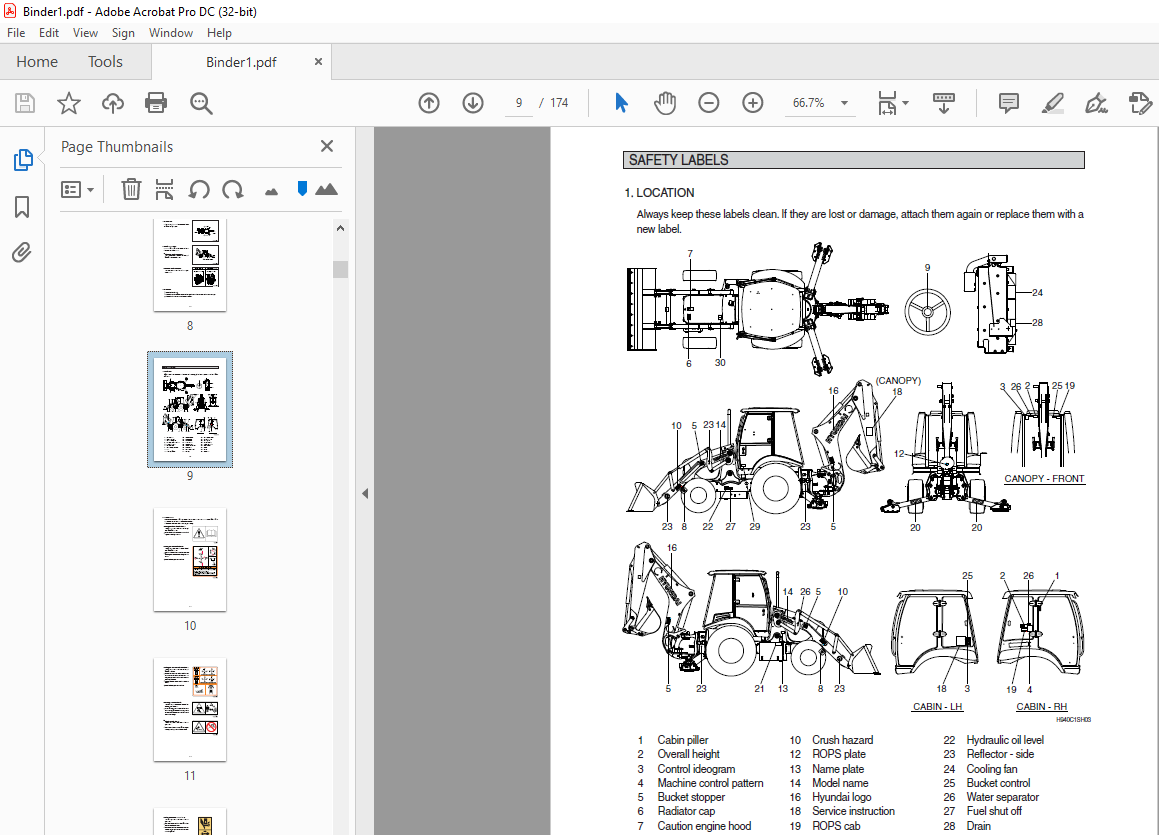Image resolution: width=1159 pixels, height=835 pixels.
Task: Choose the selection arrow tool
Action: pyautogui.click(x=621, y=103)
